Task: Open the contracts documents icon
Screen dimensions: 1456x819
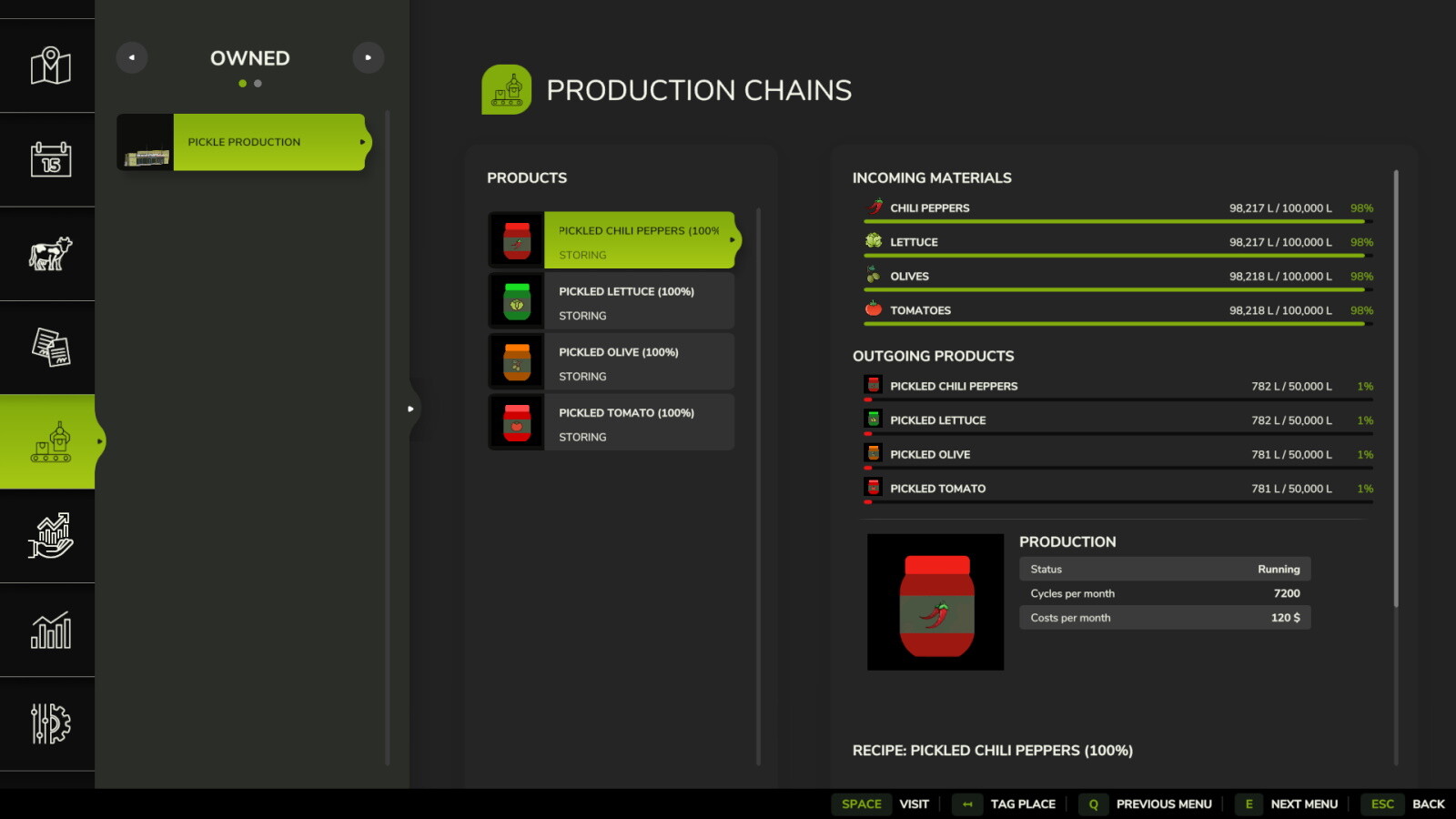Action: point(50,348)
